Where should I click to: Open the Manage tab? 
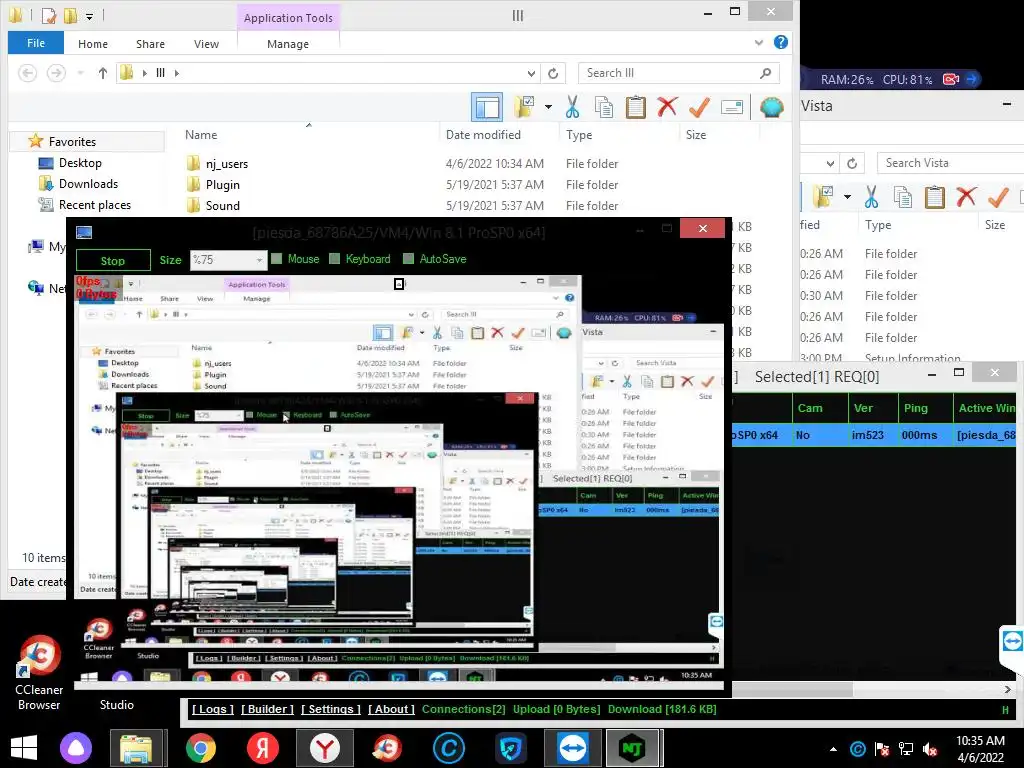[288, 44]
